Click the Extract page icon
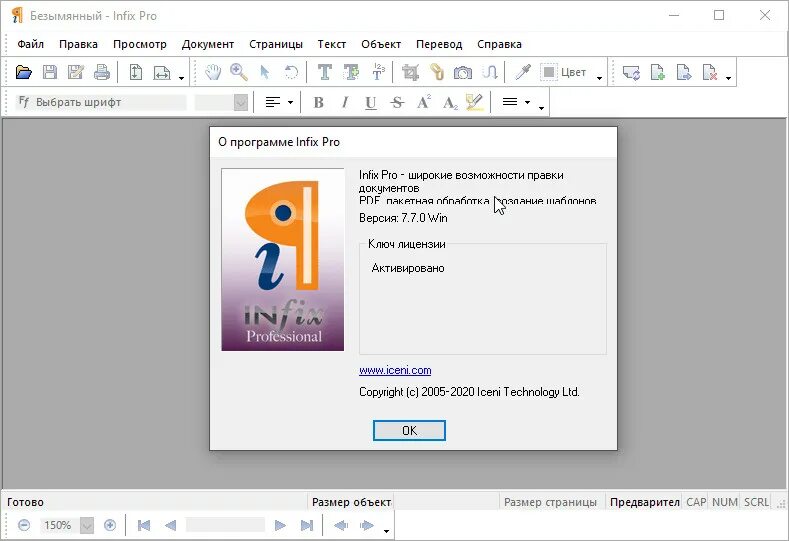The image size is (789, 541). (684, 72)
